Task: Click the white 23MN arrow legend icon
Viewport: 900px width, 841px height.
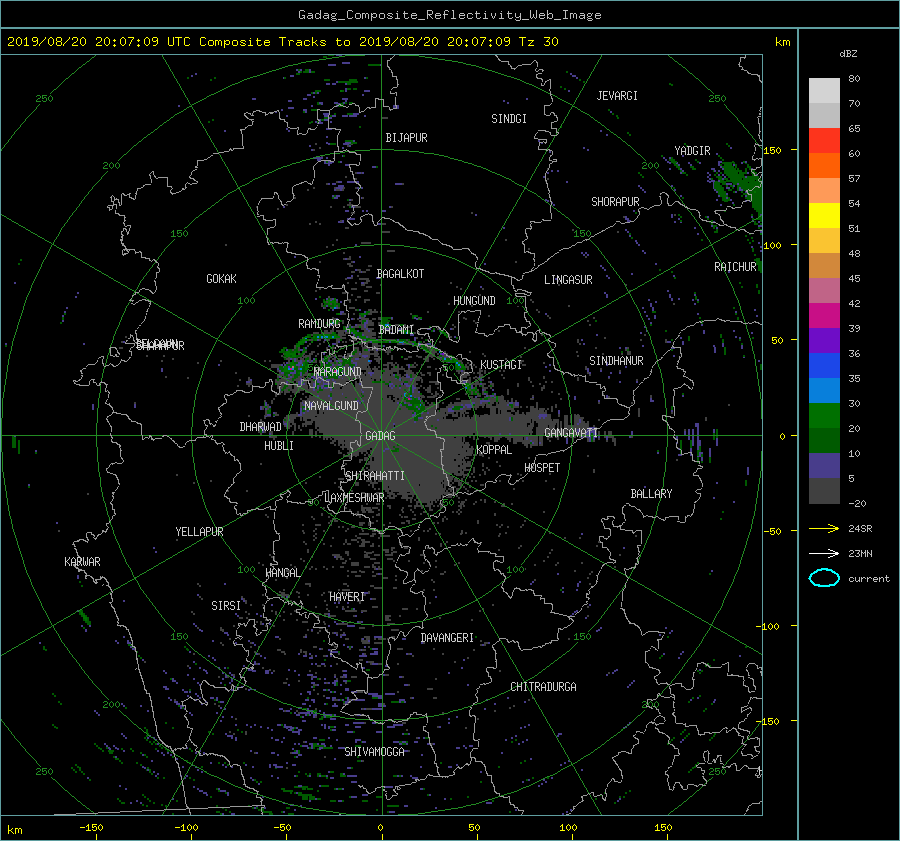Action: click(x=824, y=553)
